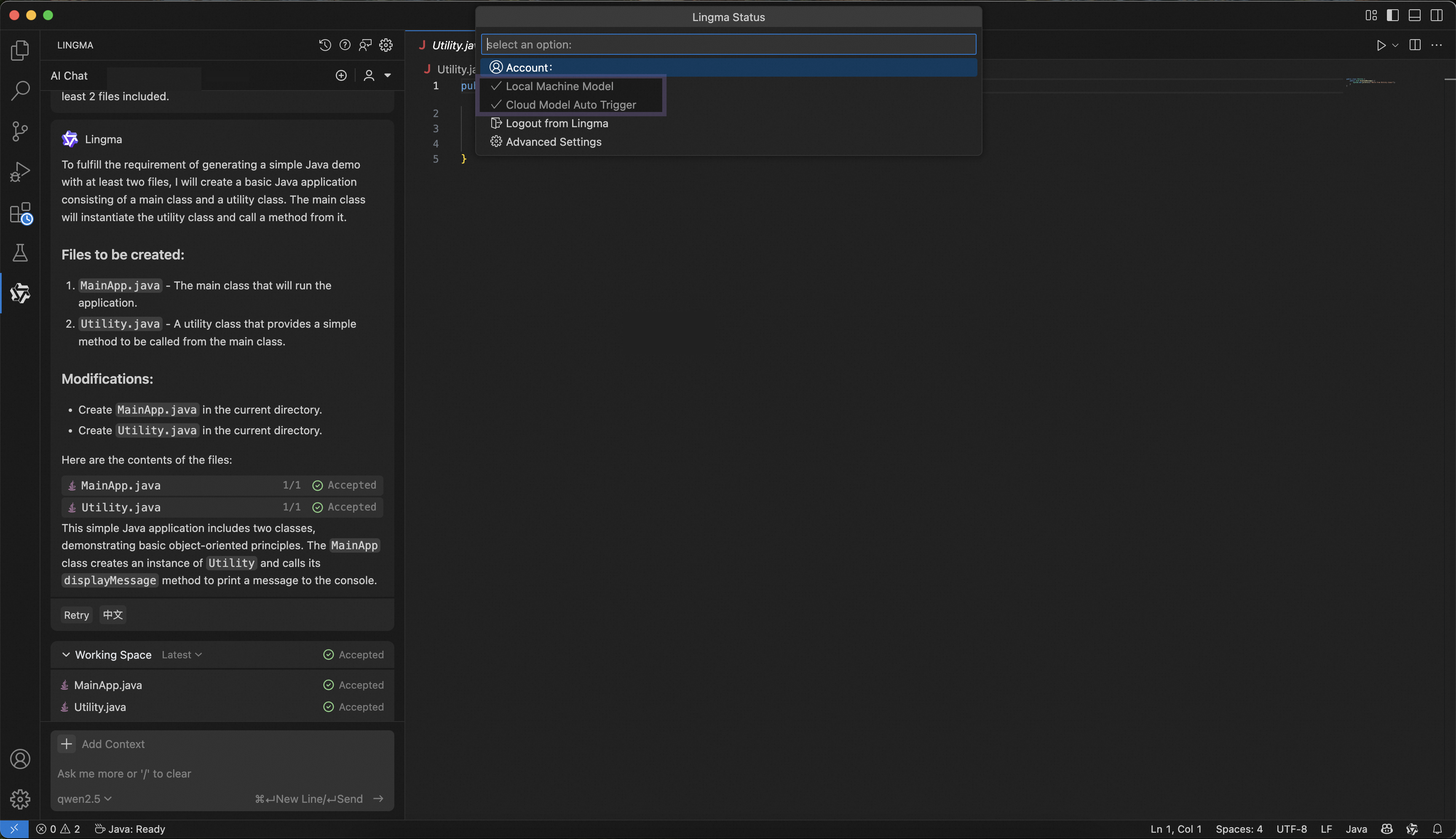Toggle the primary side bar
This screenshot has width=1456, height=839.
pos(1393,16)
